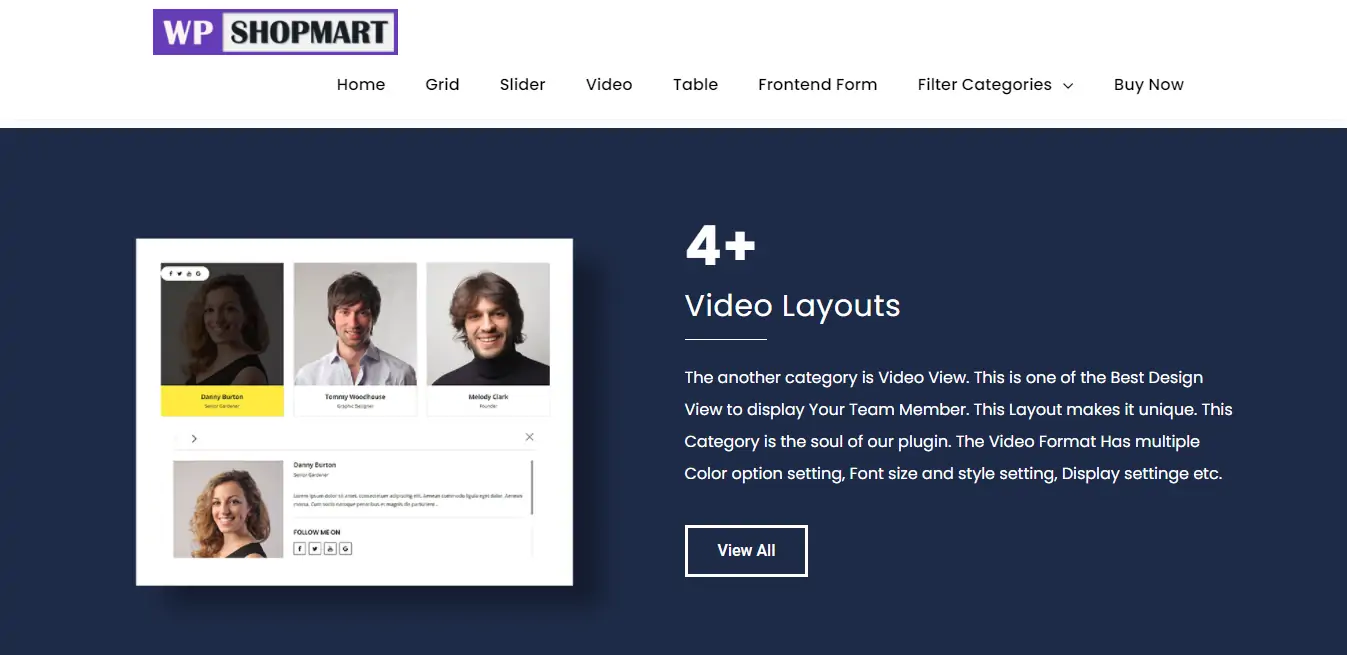Go to the Grid page
Image resolution: width=1347 pixels, height=655 pixels.
tap(442, 85)
